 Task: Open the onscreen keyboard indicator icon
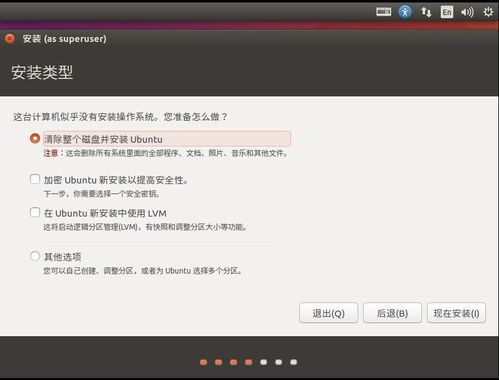point(383,12)
